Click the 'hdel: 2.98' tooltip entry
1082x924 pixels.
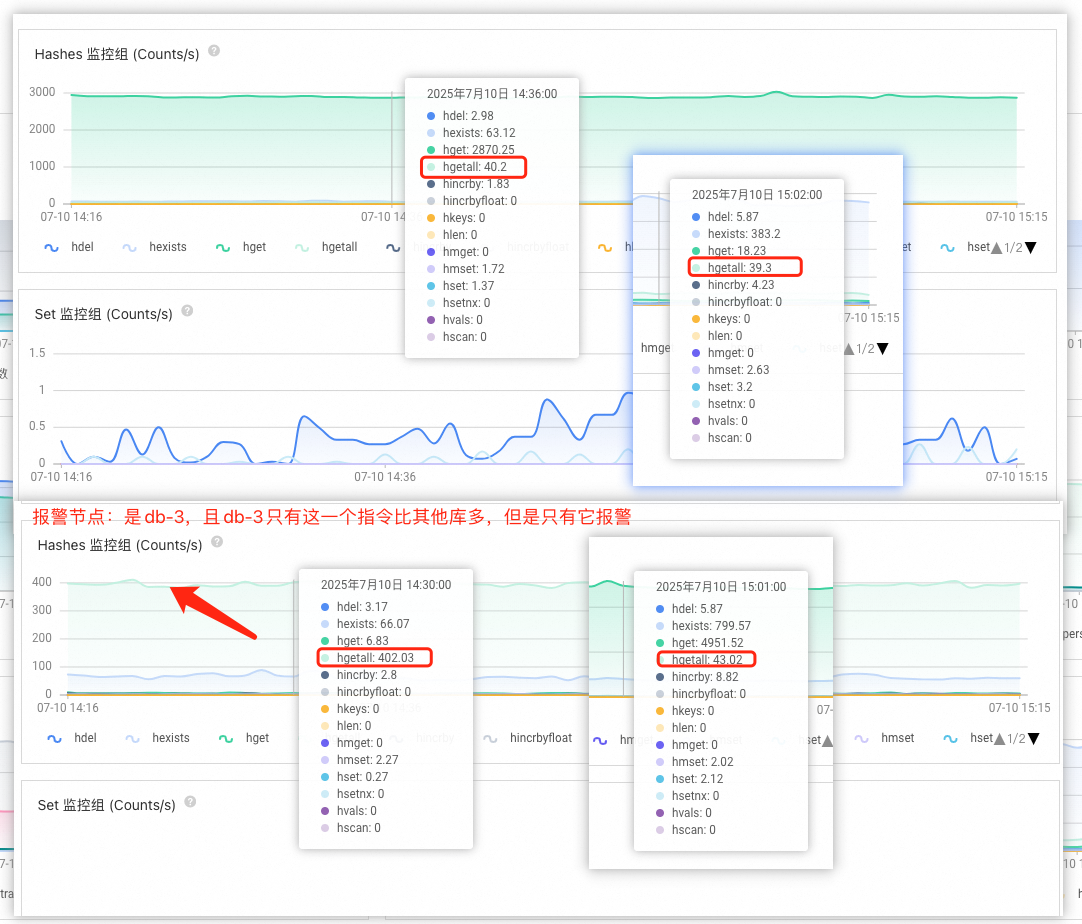[x=460, y=116]
